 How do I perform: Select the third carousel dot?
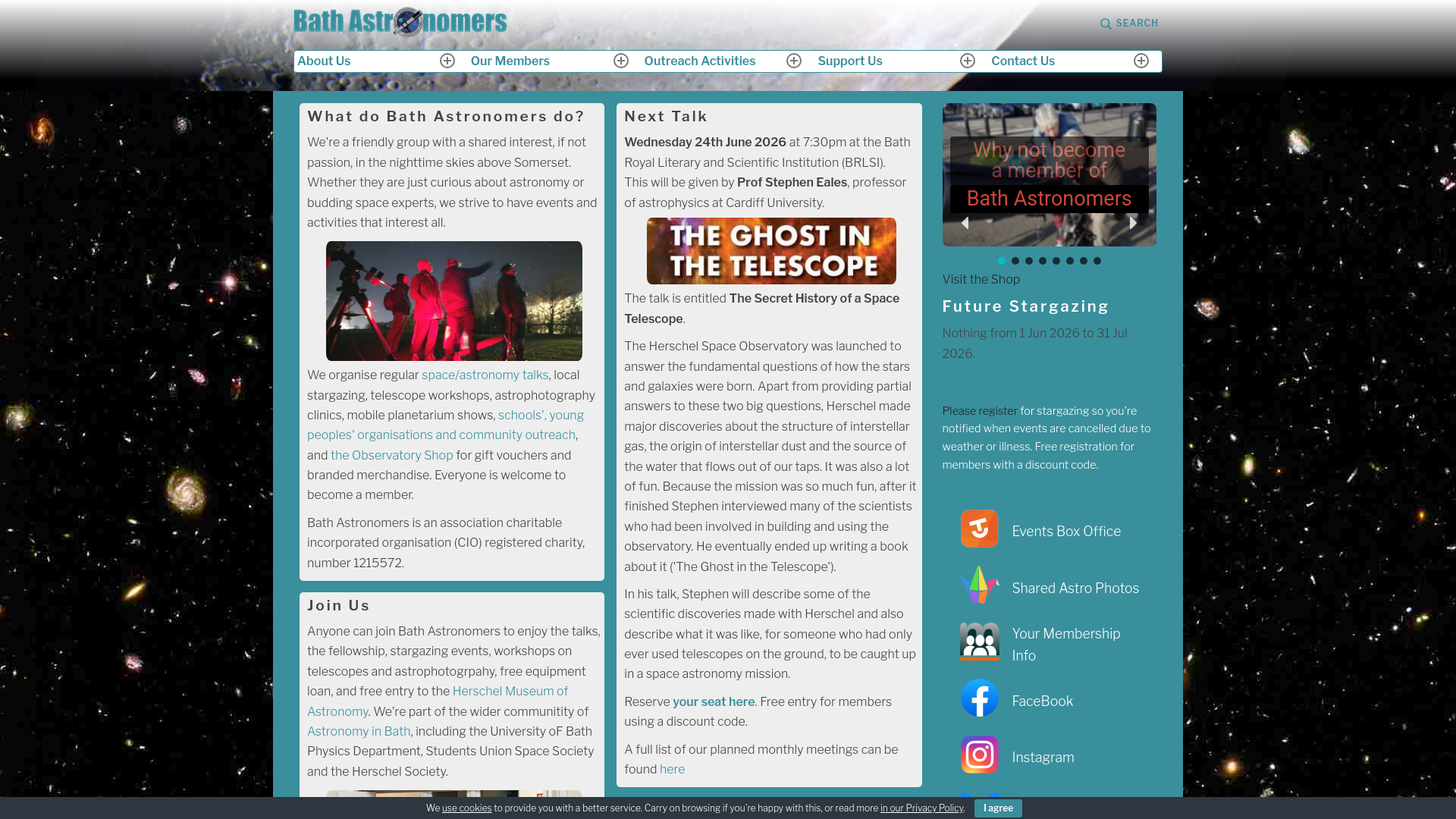pyautogui.click(x=1029, y=261)
